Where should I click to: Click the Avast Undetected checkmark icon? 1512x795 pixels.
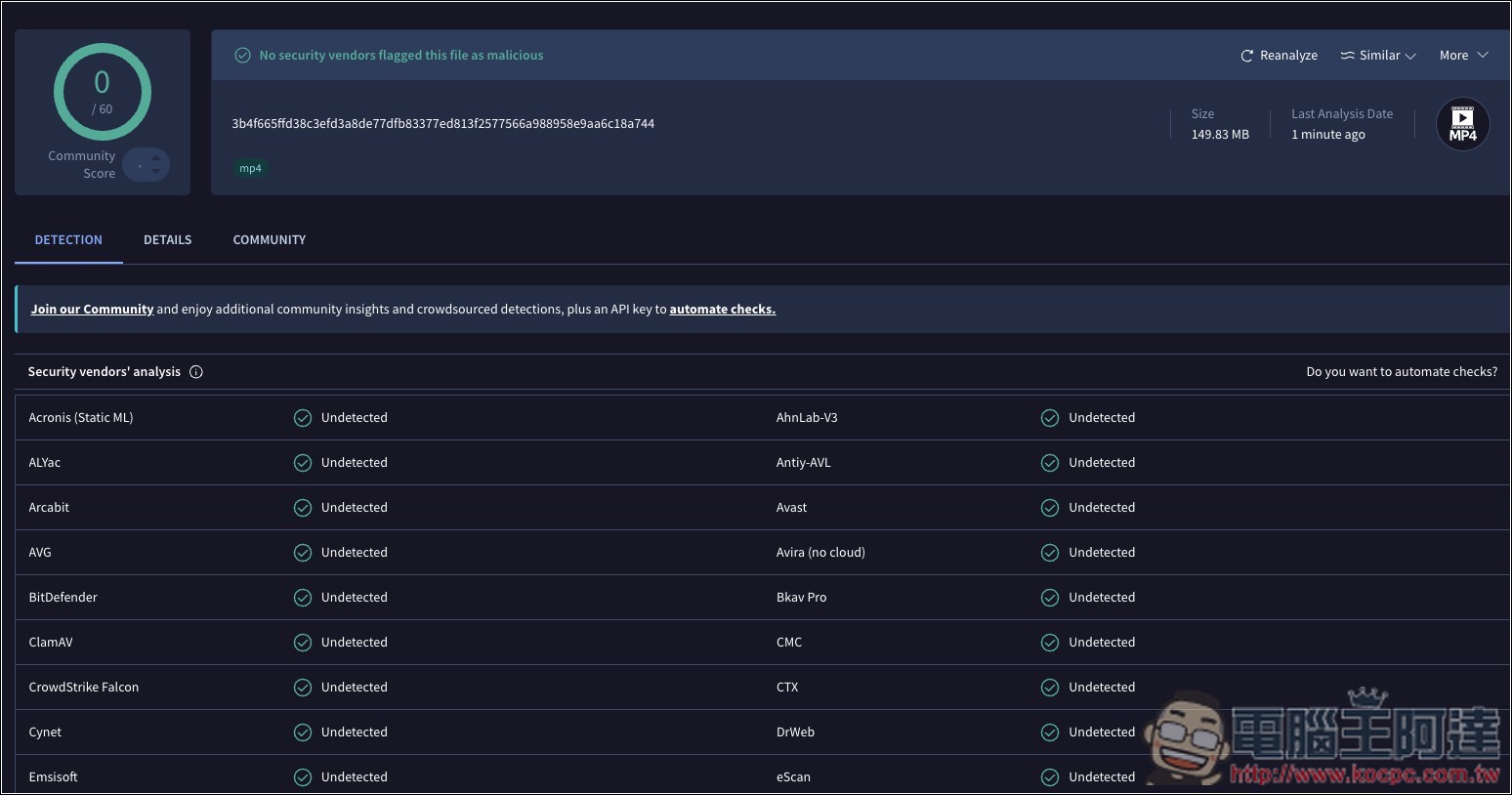[1050, 508]
